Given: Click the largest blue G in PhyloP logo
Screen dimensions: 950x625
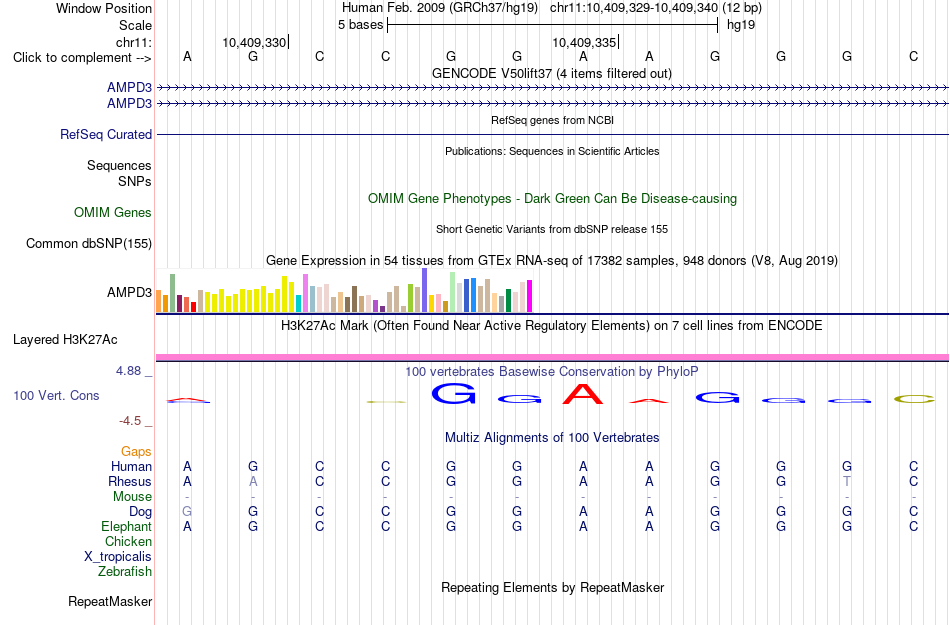Looking at the screenshot, I should [453, 394].
